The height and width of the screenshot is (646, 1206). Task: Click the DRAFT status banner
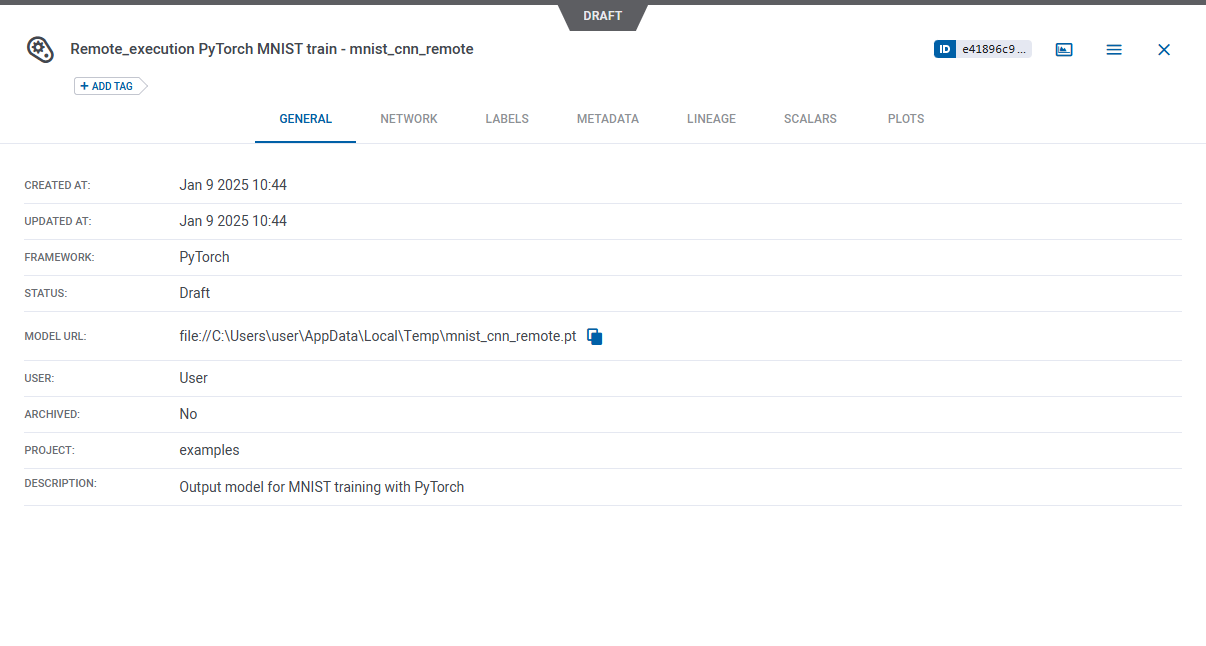602,16
